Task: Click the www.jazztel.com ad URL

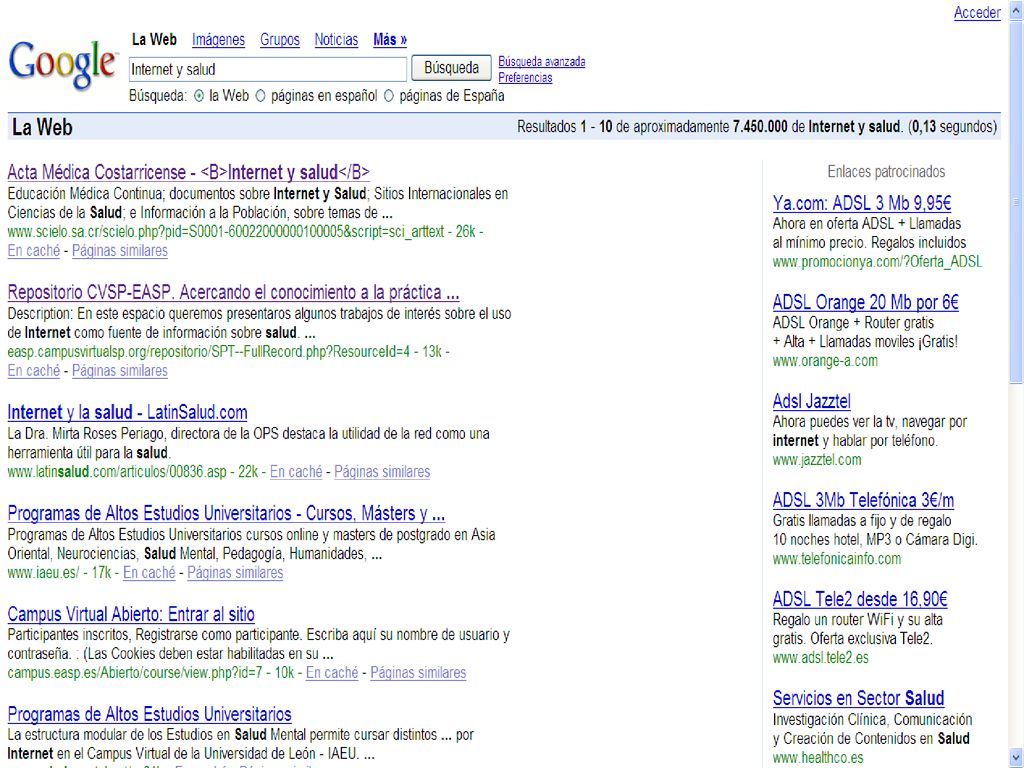Action: point(817,460)
